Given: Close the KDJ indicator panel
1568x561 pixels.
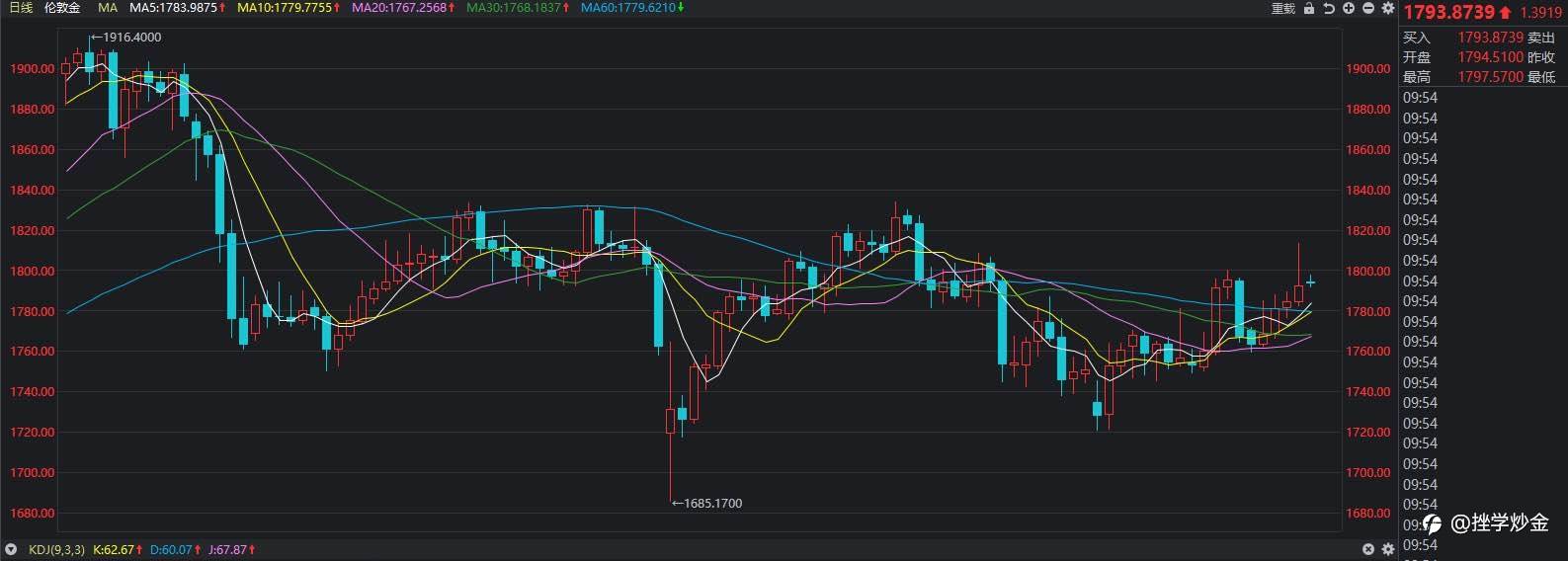Looking at the screenshot, I should (x=1368, y=549).
